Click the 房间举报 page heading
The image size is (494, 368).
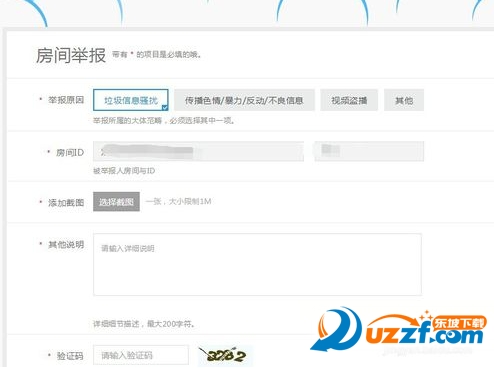pyautogui.click(x=71, y=55)
